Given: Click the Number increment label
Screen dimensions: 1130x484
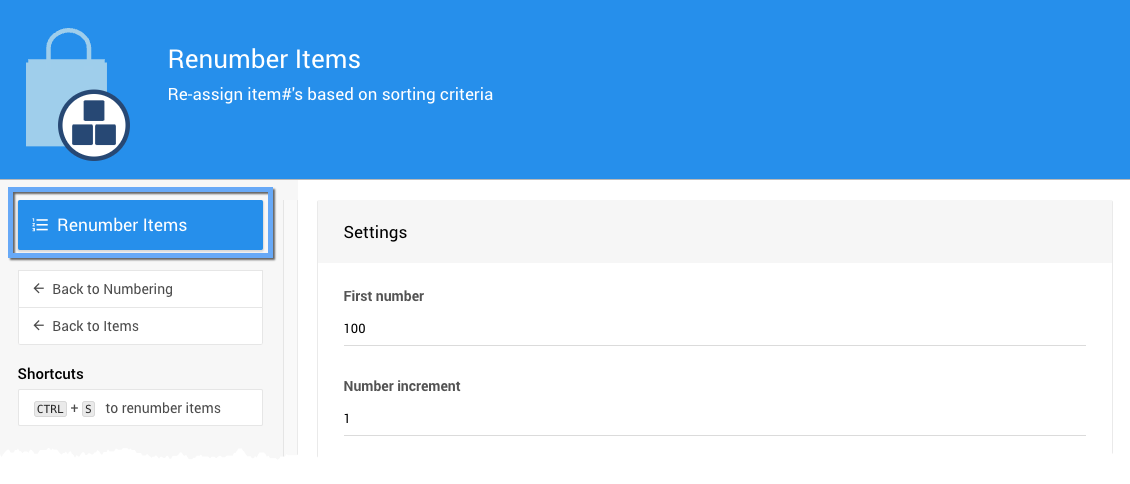Looking at the screenshot, I should 402,386.
